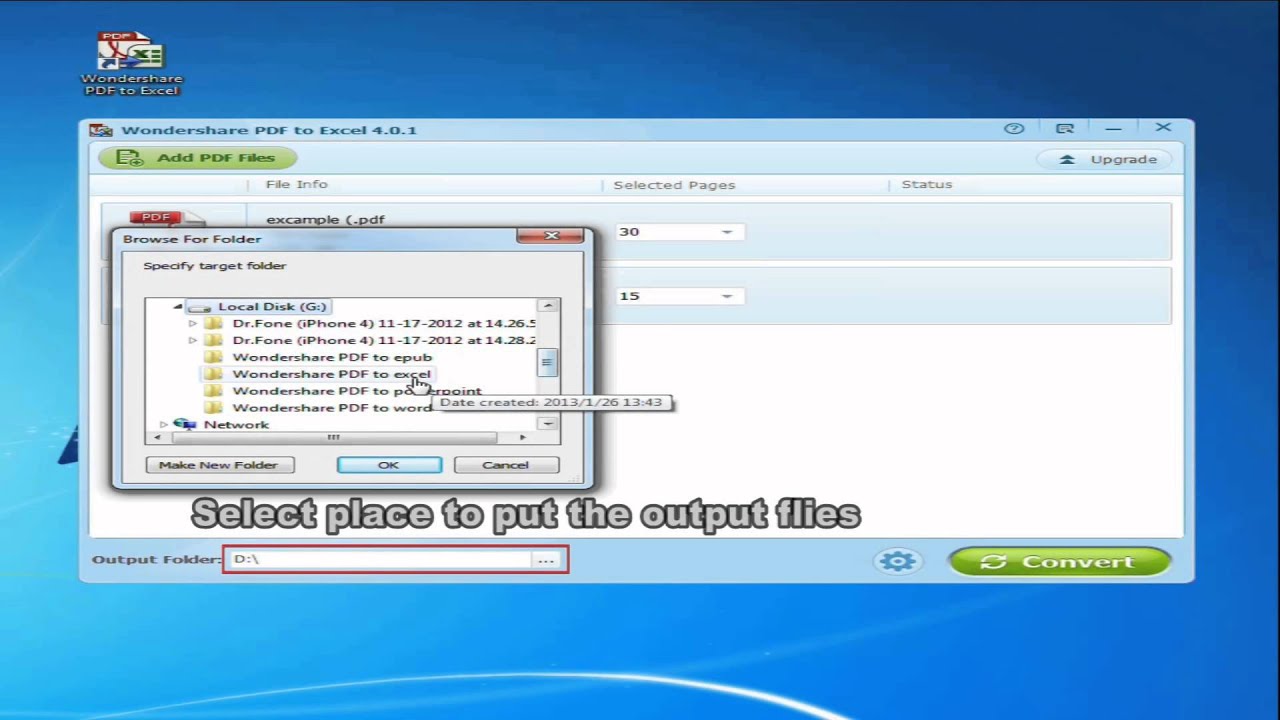Click the excample (.pdf file name
Screen dimensions: 1280x720
coord(325,220)
